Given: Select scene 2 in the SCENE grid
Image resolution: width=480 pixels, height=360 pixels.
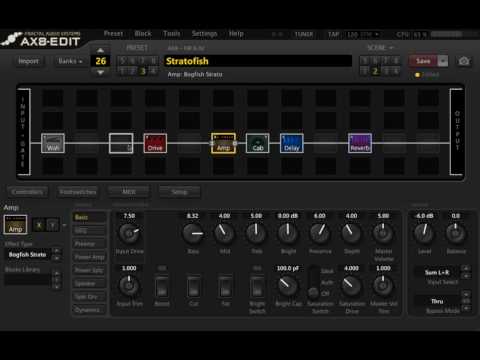Looking at the screenshot, I should [x=375, y=71].
